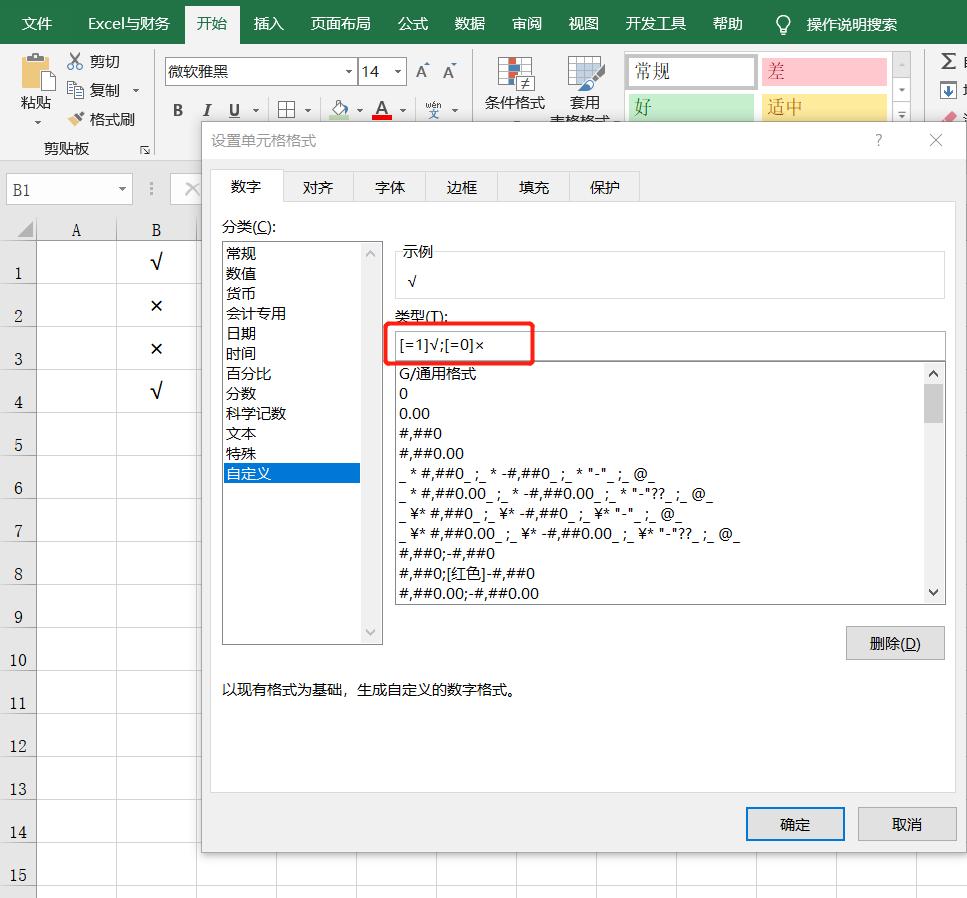967x898 pixels.
Task: Toggle underline formatting
Action: [x=232, y=110]
